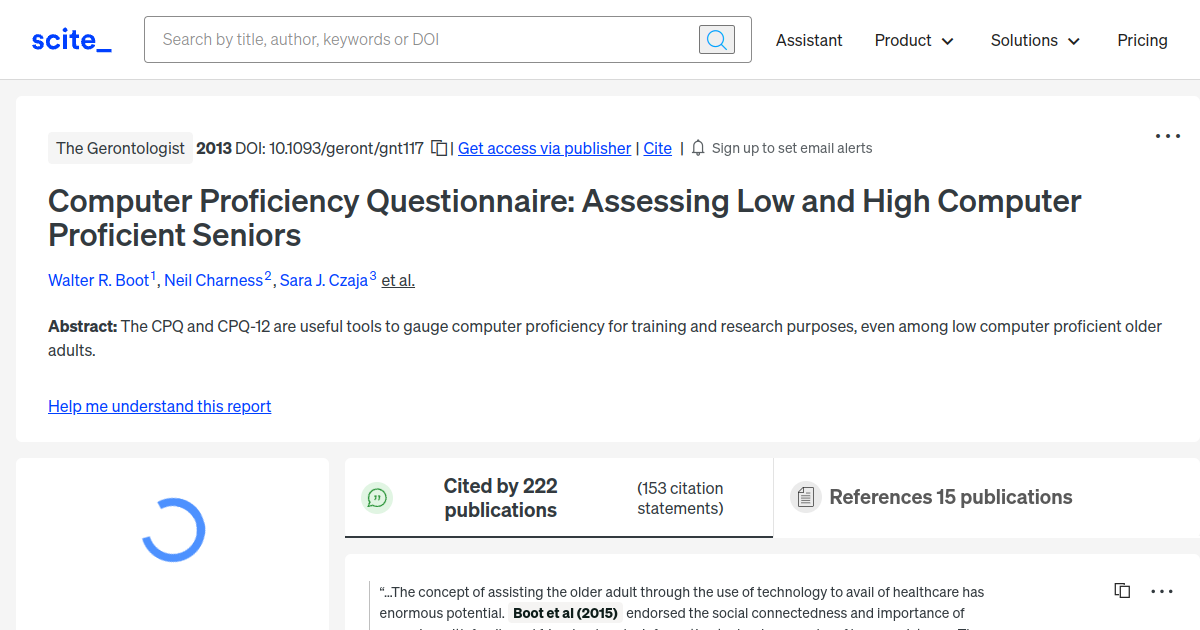1200x630 pixels.
Task: Open Walter R. Boot's author page
Action: 99,280
